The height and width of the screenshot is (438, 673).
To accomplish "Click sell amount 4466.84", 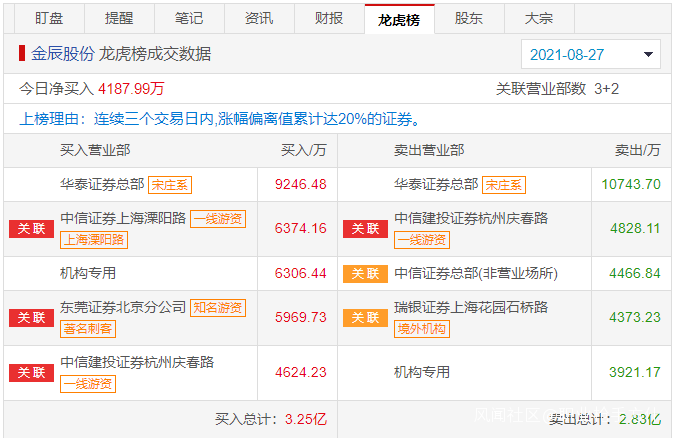I will pyautogui.click(x=635, y=273).
